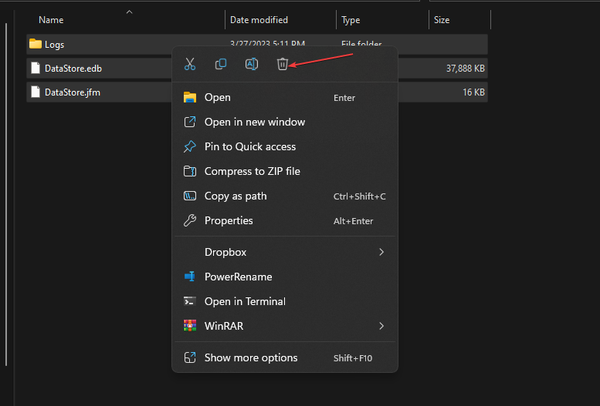The width and height of the screenshot is (600, 406).
Task: Choose Open in Terminal
Action: click(x=244, y=301)
